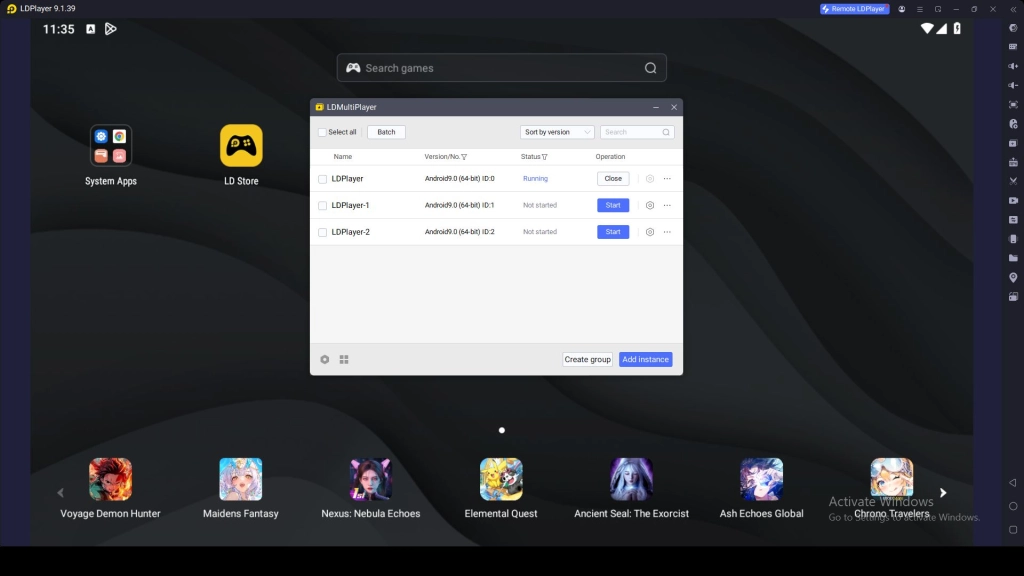
Task: Select the LDPlayer-2 row checkbox
Action: [322, 232]
